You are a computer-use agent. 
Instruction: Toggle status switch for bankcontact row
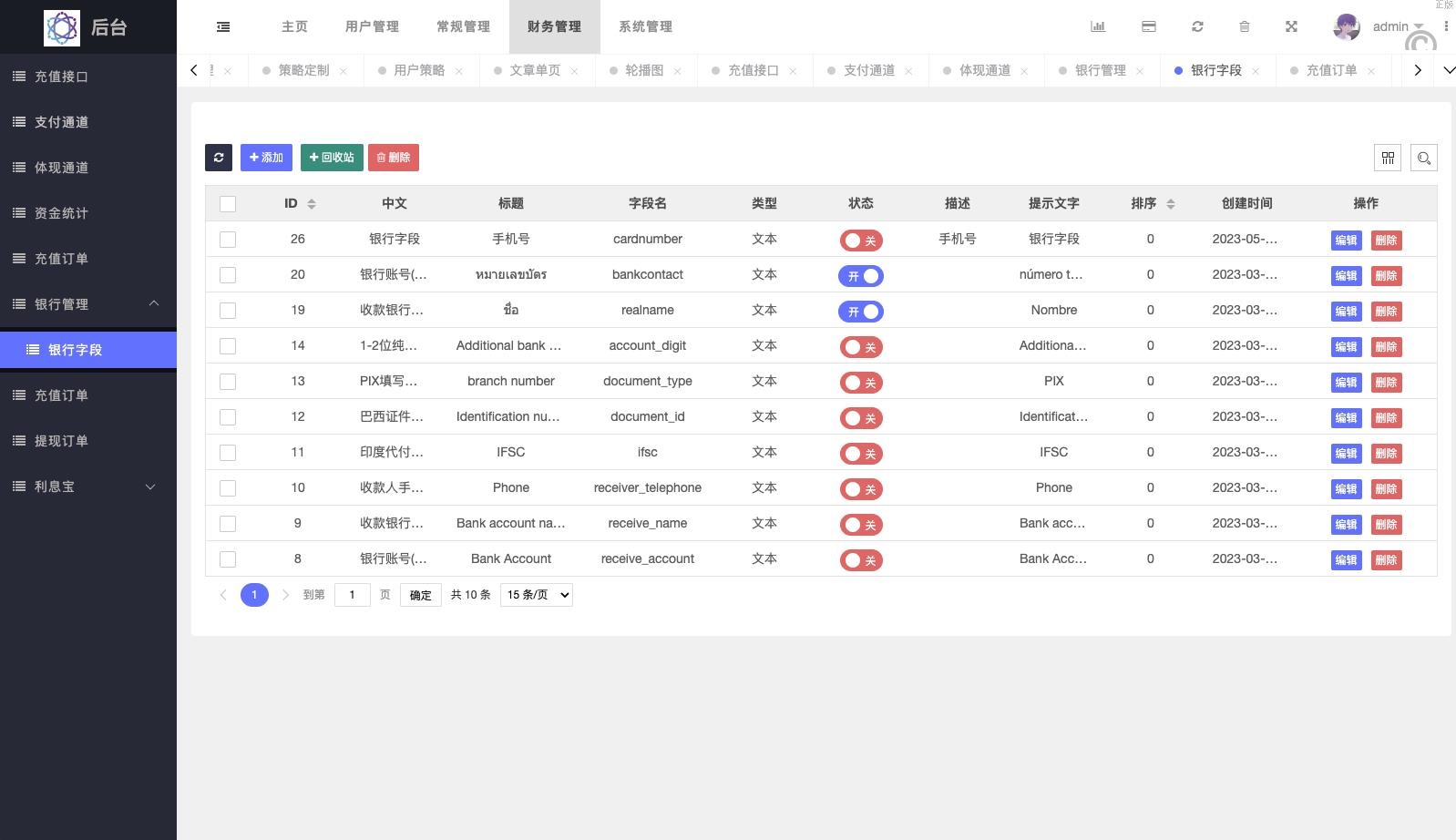(x=861, y=276)
